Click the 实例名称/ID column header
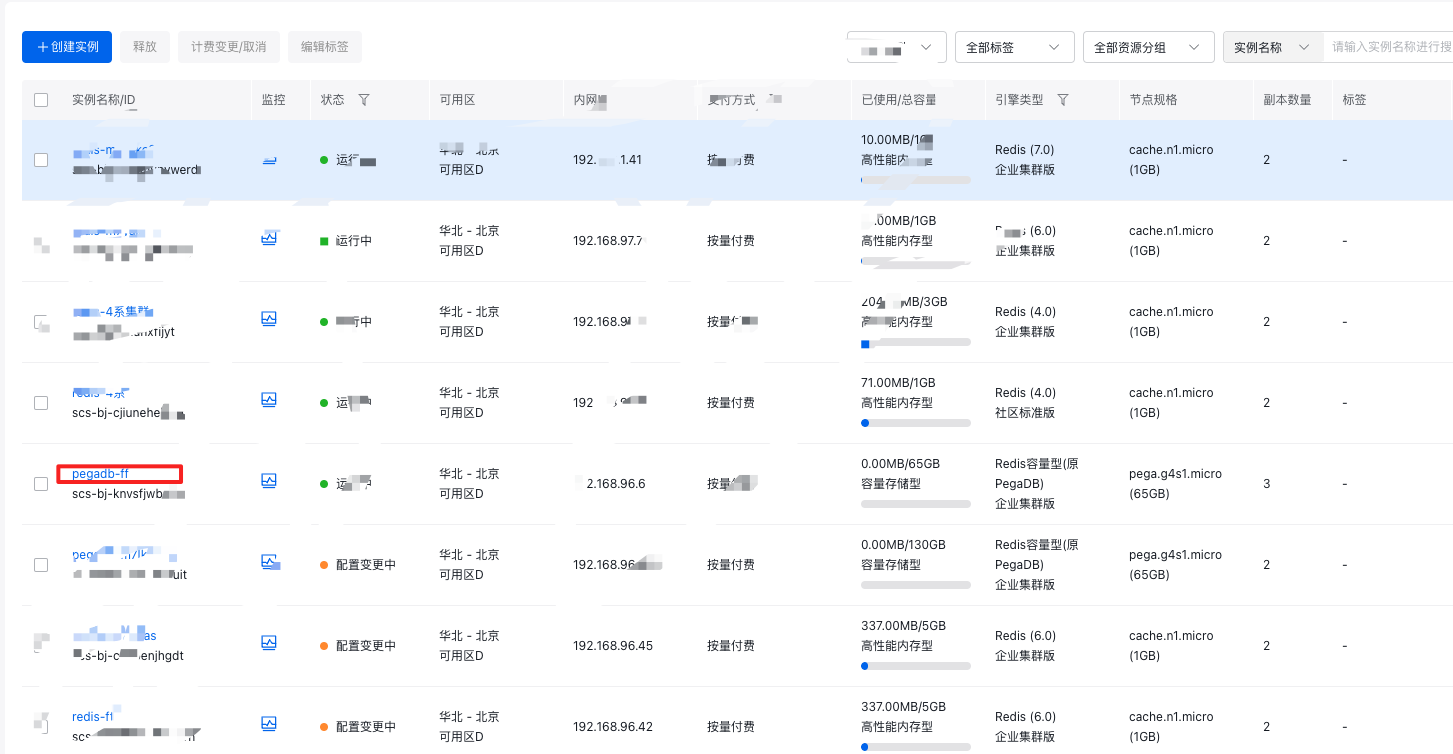Screen dimensions: 1453x754 point(104,100)
